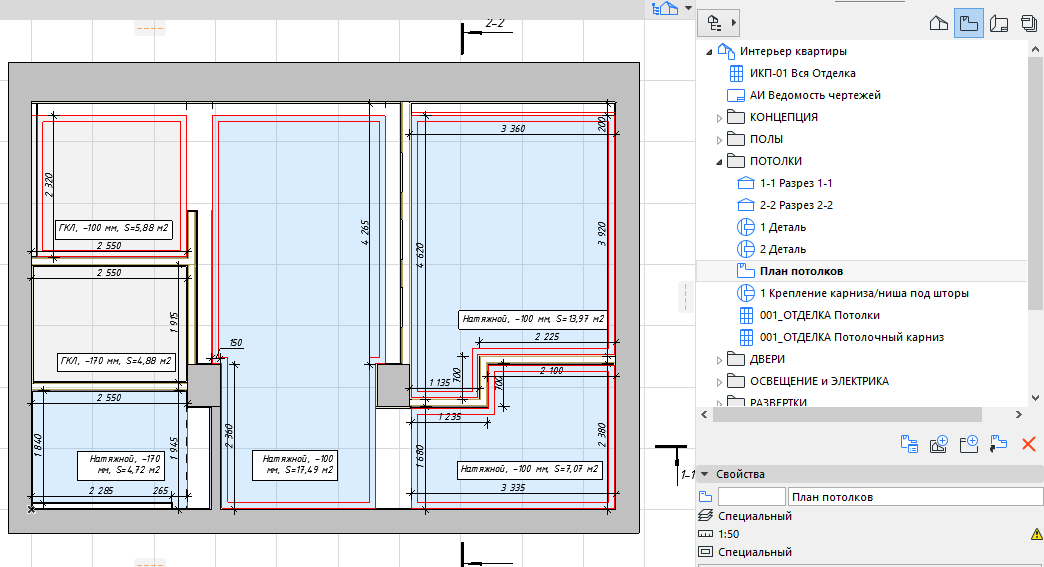The height and width of the screenshot is (567, 1044).
Task: Select the 2-2 Разрез 2-2 view
Action: (x=796, y=205)
